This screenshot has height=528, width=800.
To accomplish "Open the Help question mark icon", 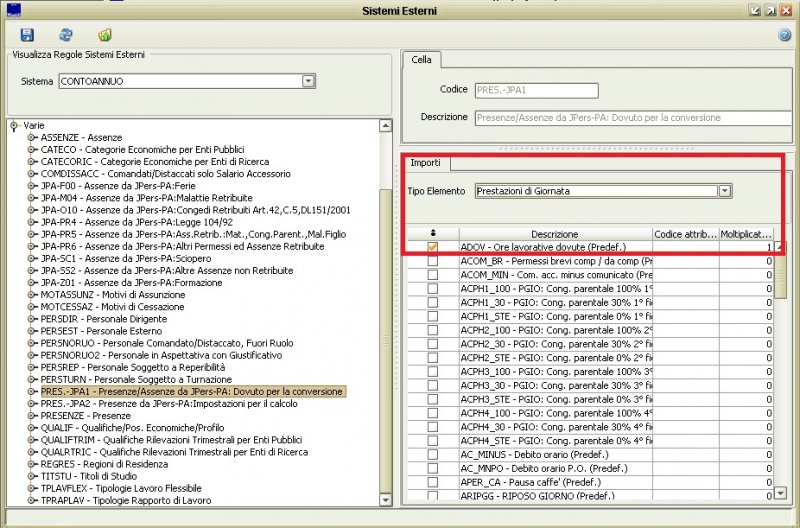I will [x=784, y=35].
